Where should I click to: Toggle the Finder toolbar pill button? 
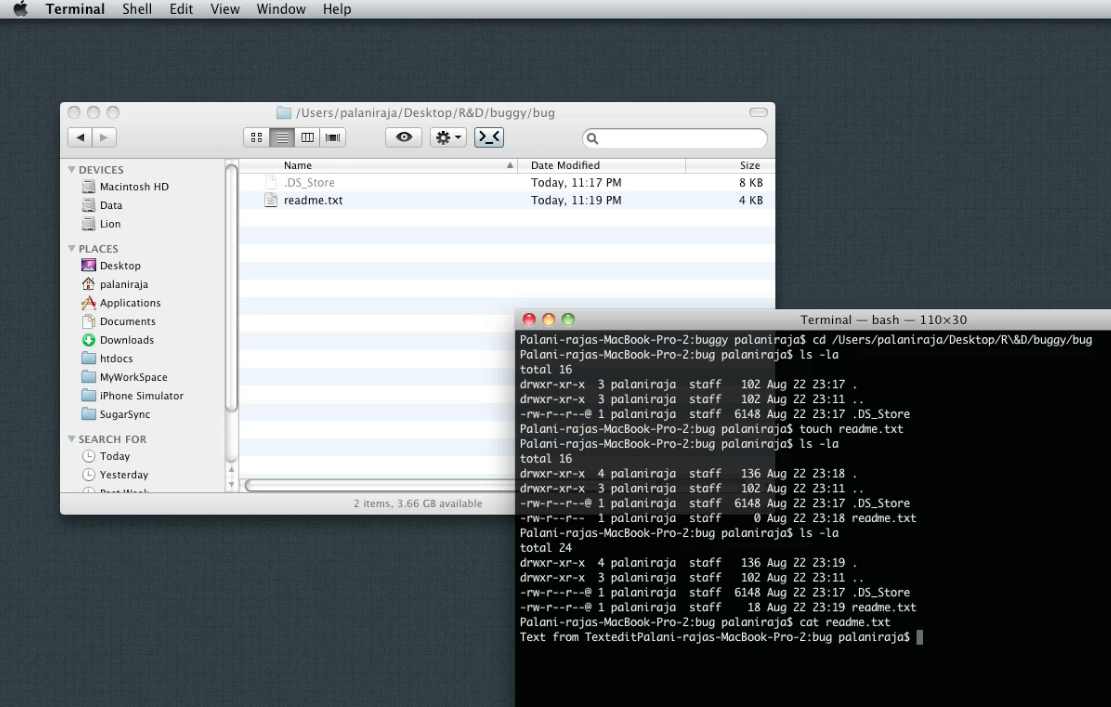click(x=758, y=113)
